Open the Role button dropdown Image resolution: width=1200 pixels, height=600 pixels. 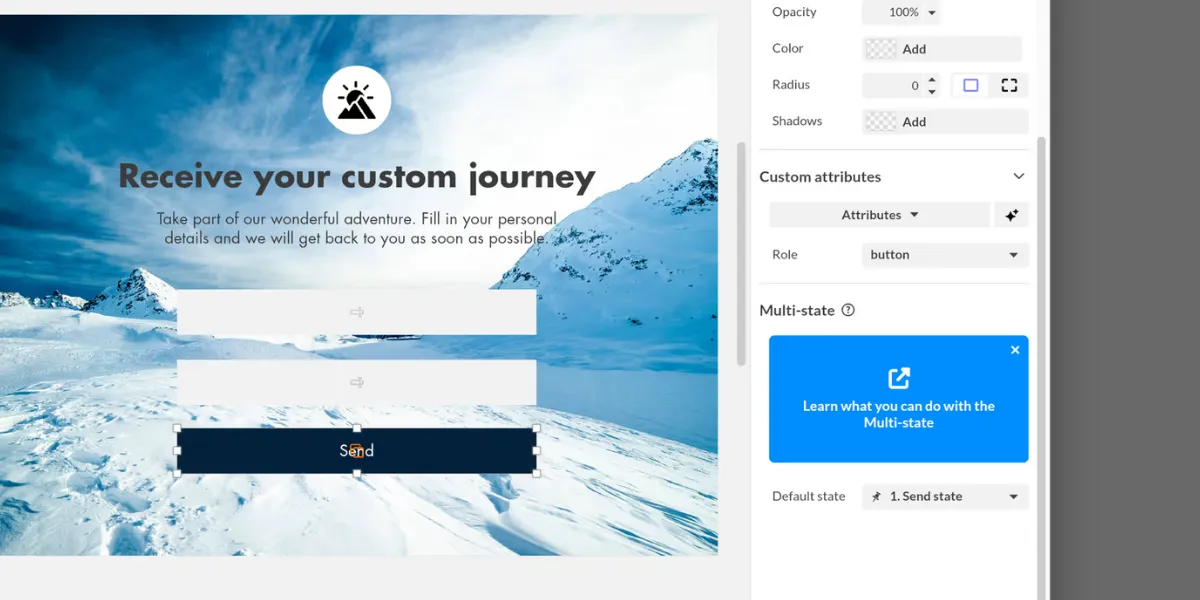[945, 255]
